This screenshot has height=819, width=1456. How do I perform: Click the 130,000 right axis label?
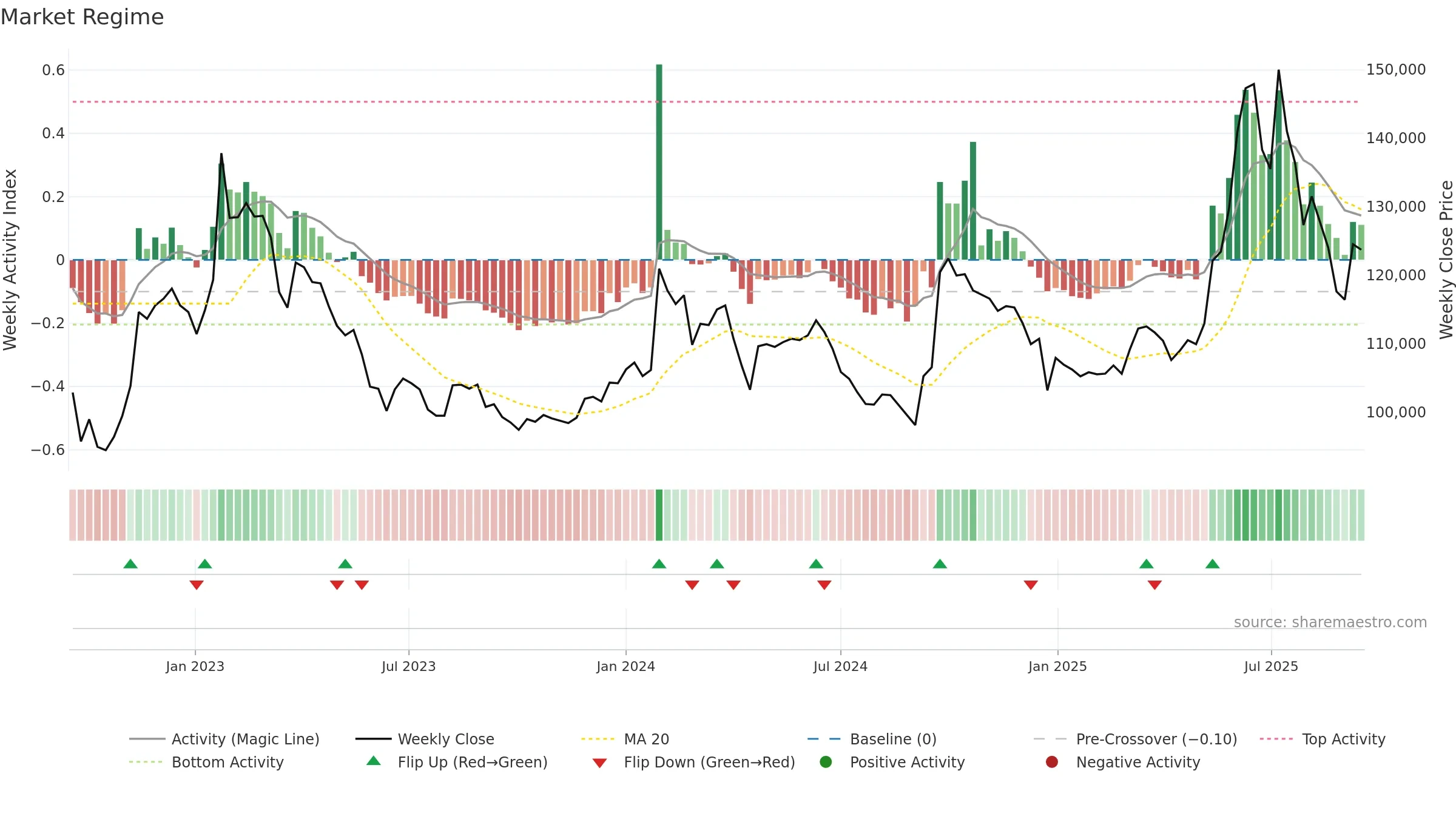[1396, 207]
